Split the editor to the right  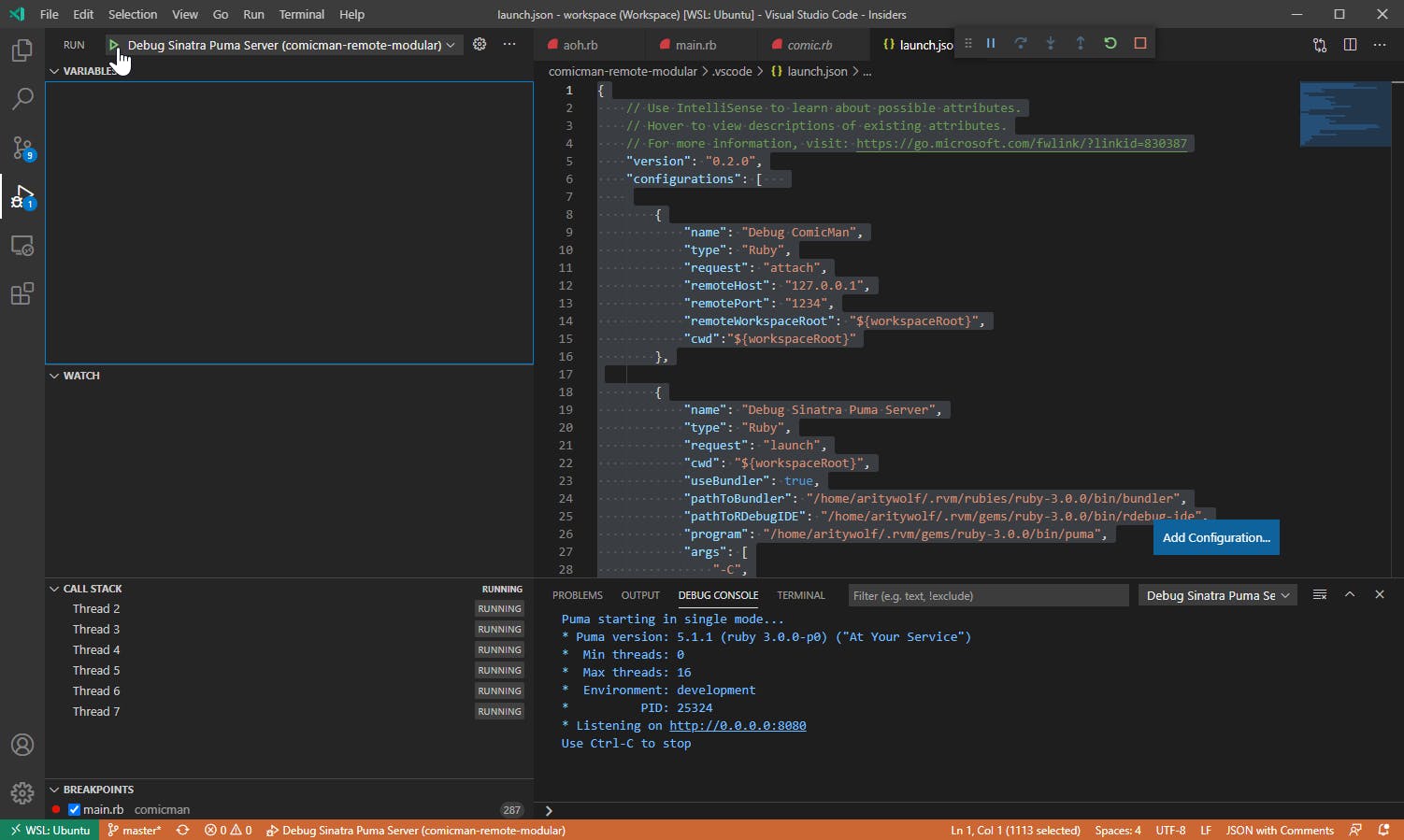[x=1350, y=45]
